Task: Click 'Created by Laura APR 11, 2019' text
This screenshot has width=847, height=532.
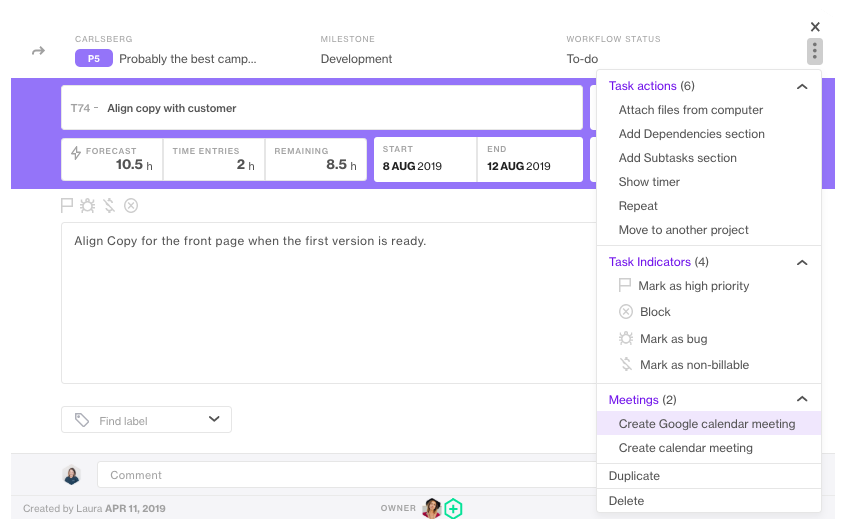Action: pos(94,508)
